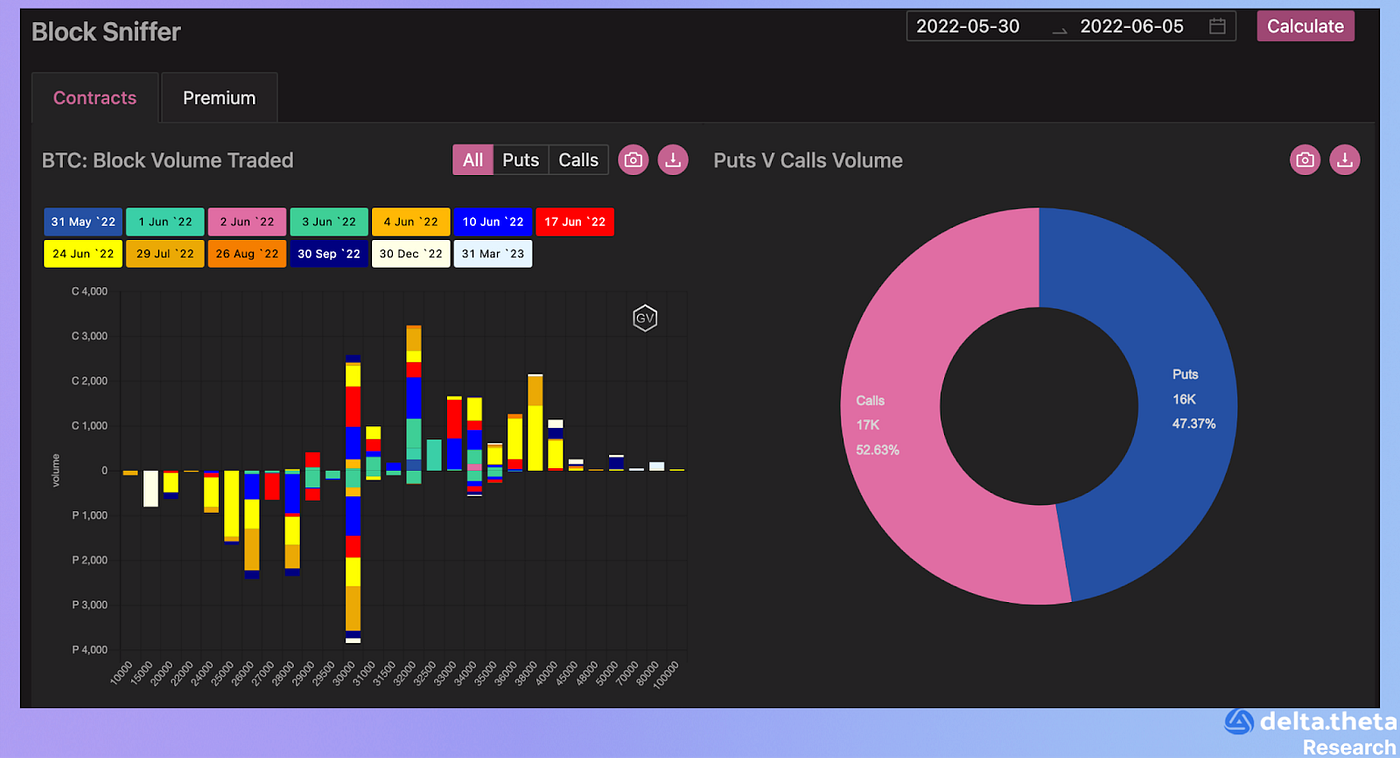
Task: Toggle 10 Jun `22 legend series
Action: (x=493, y=222)
